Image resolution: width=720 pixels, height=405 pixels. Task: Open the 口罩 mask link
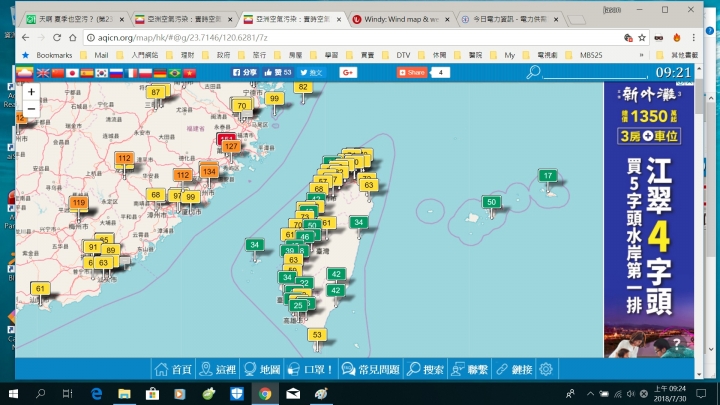point(310,369)
